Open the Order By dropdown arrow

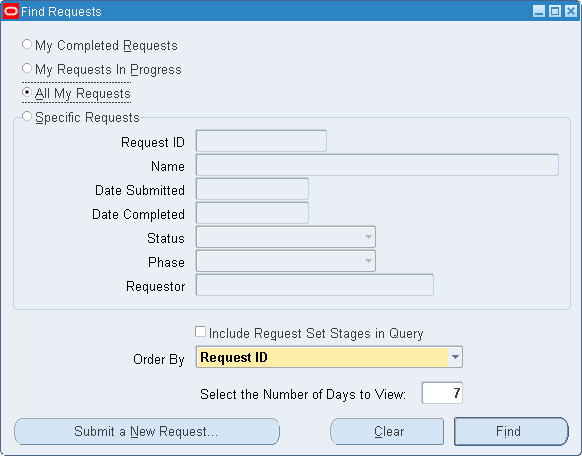[x=455, y=357]
